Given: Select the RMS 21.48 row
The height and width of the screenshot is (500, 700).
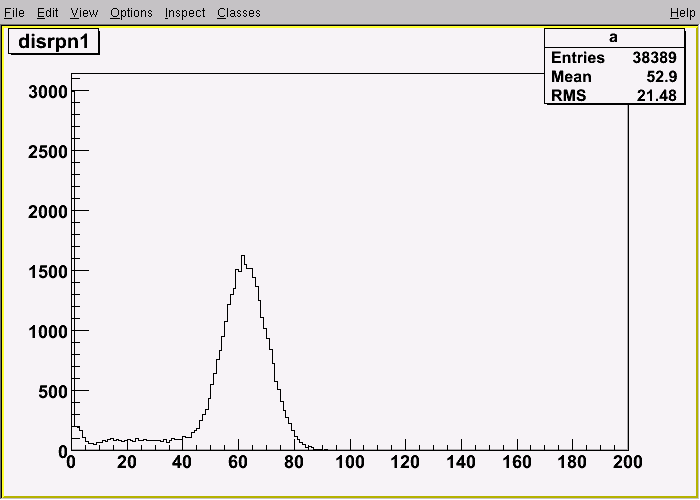Looking at the screenshot, I should point(614,95).
